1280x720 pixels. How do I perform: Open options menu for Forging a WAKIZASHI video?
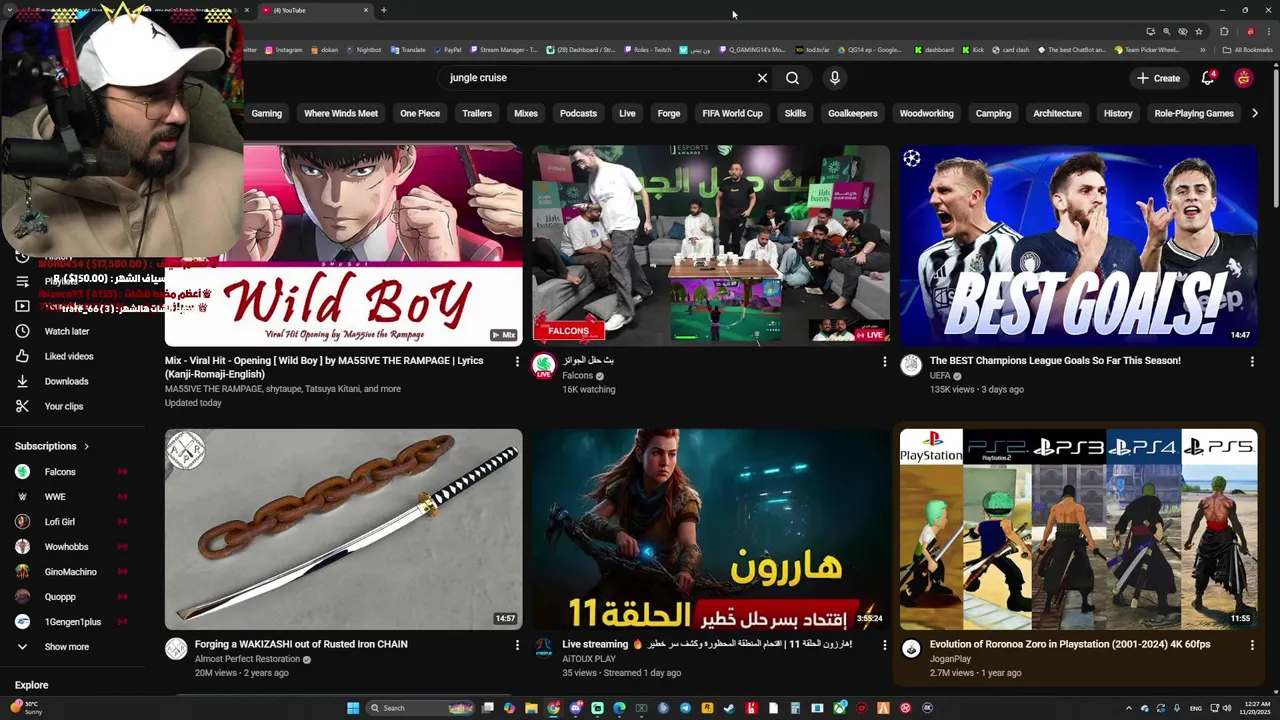(x=517, y=645)
